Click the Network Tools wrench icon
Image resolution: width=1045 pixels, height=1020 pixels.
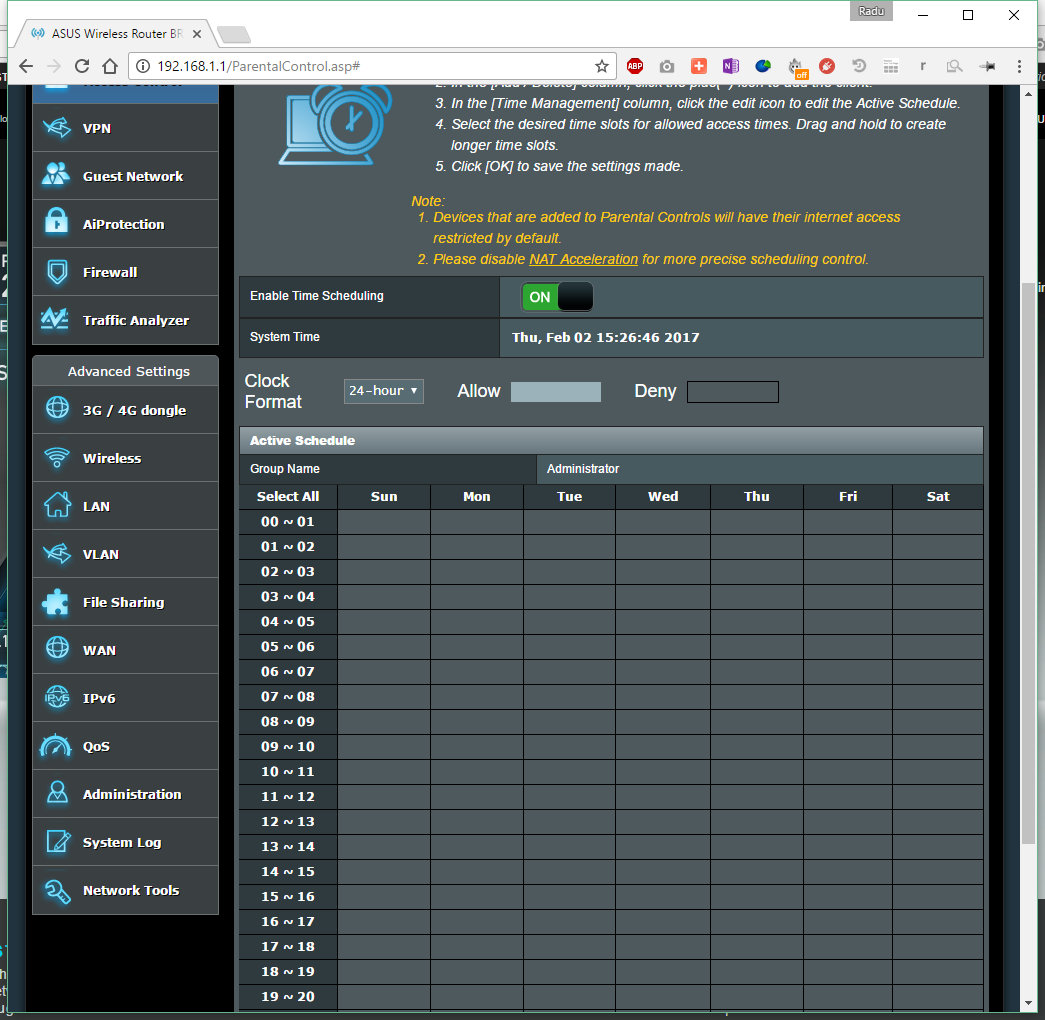(56, 890)
